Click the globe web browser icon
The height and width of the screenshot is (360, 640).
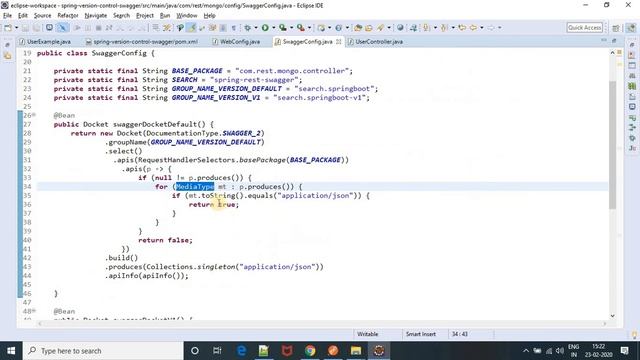[400, 28]
